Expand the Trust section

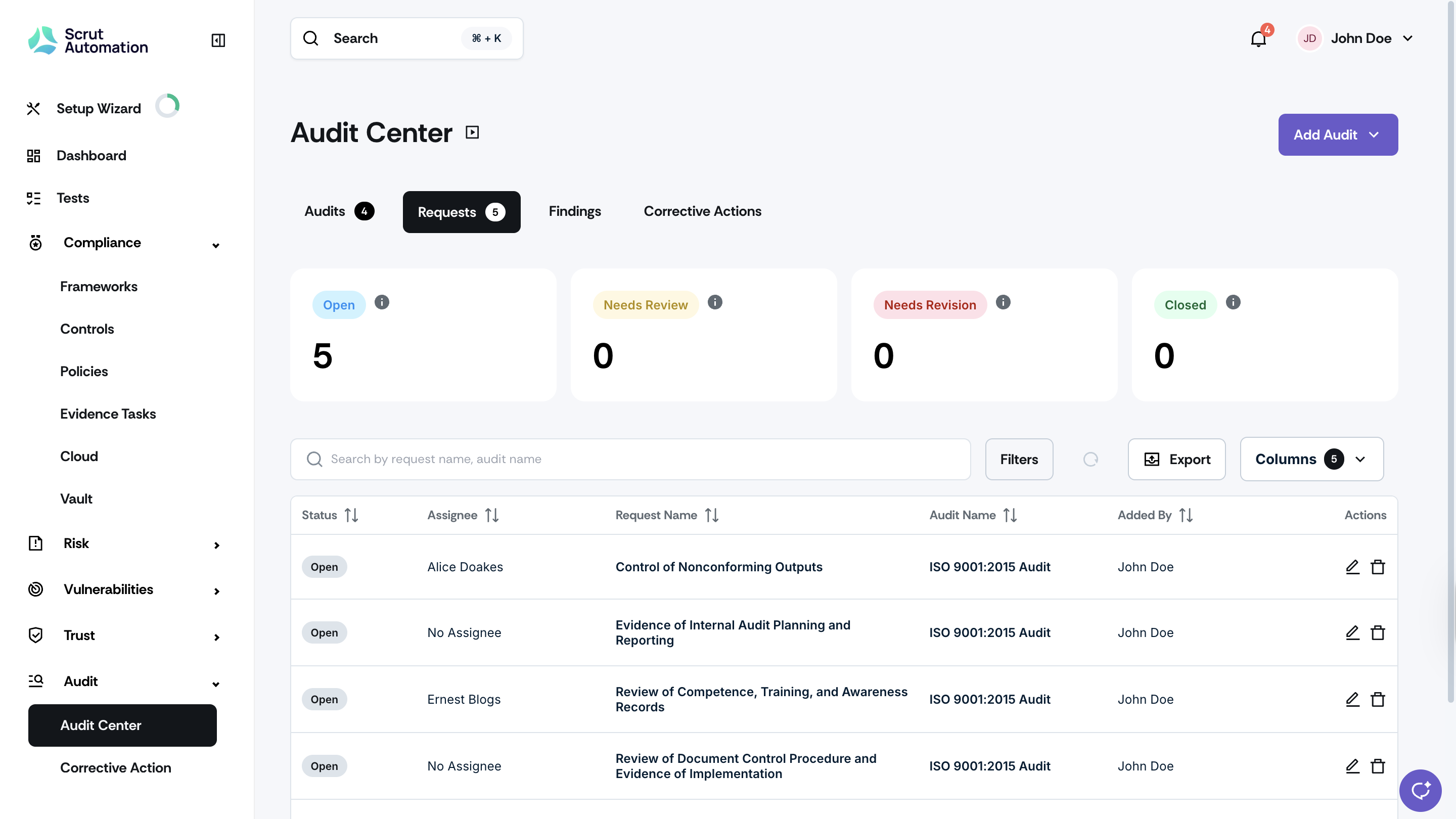click(x=216, y=637)
